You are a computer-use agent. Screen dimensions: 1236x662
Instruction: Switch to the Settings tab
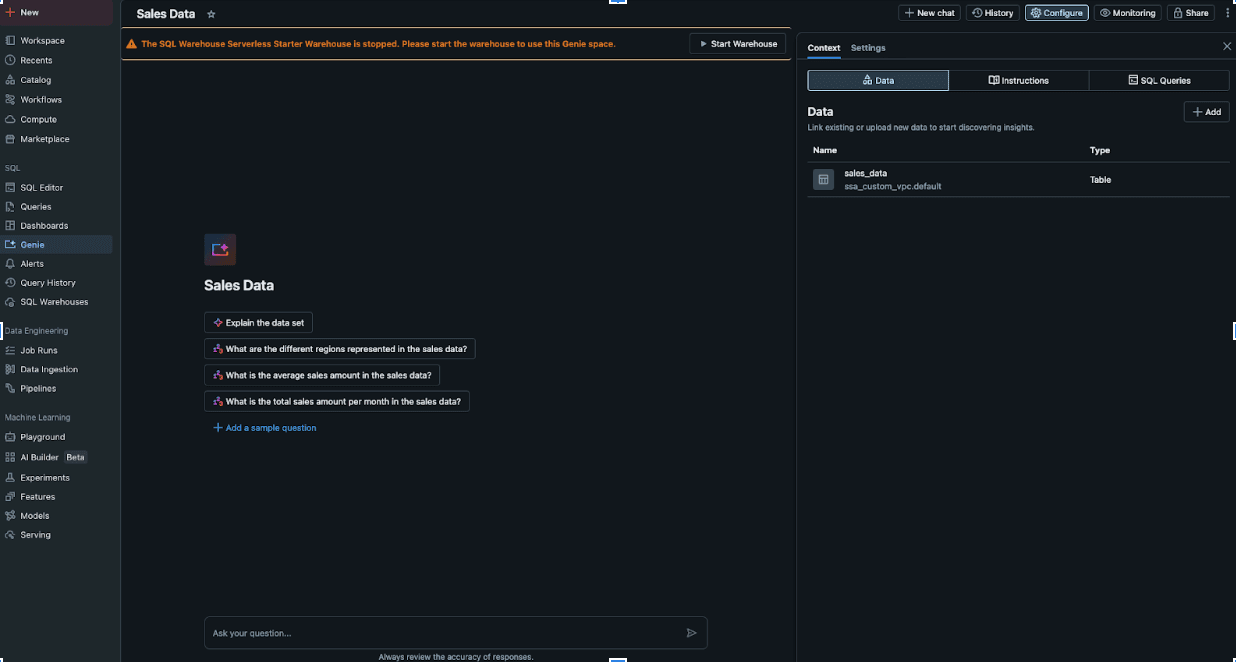(868, 48)
